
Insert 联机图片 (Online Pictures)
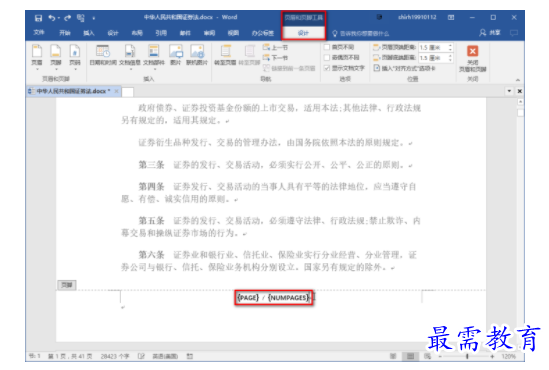coord(197,56)
